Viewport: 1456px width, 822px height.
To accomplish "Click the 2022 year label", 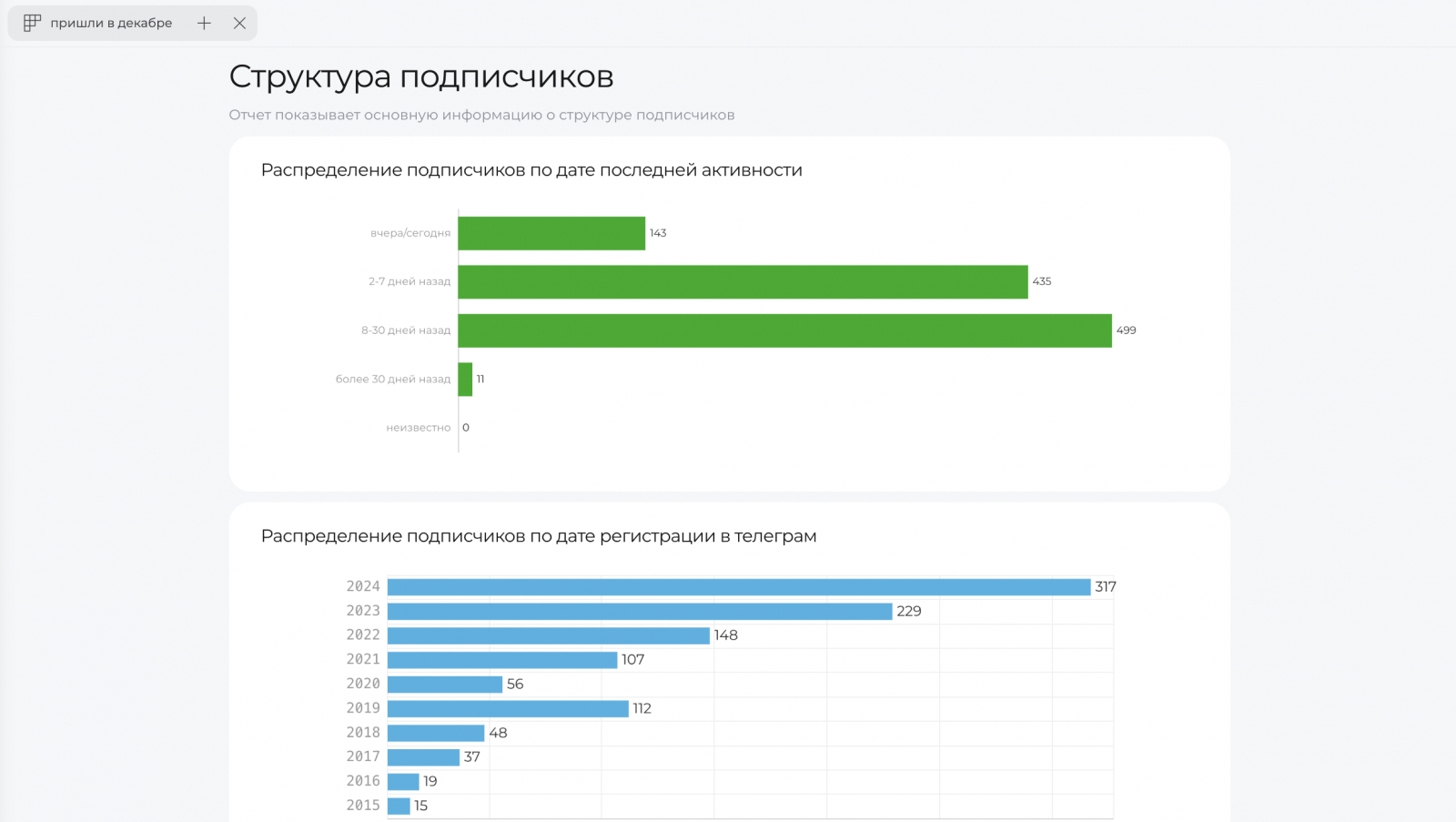I will [363, 634].
